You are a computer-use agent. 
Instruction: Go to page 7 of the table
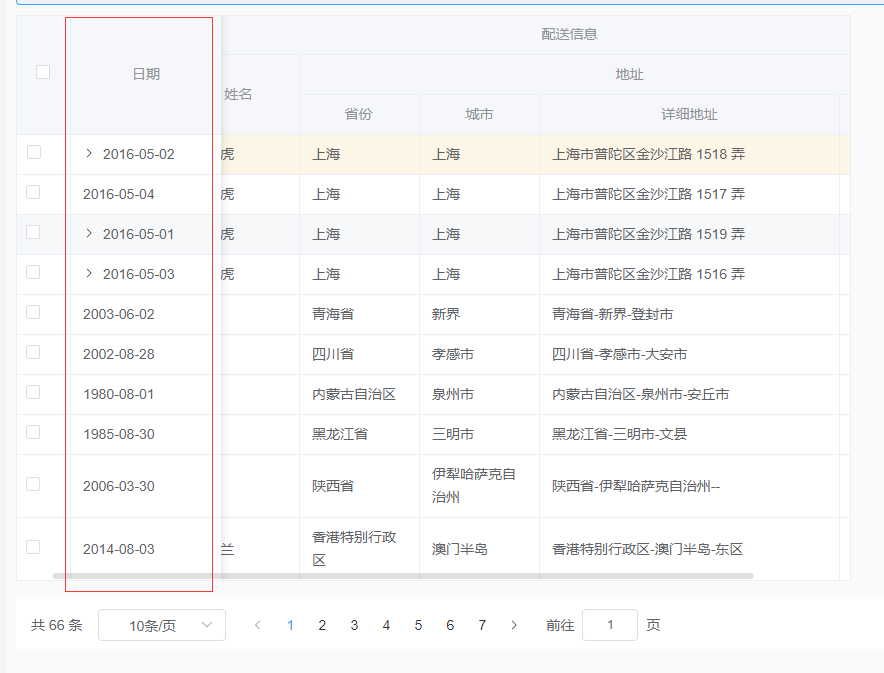pos(482,624)
